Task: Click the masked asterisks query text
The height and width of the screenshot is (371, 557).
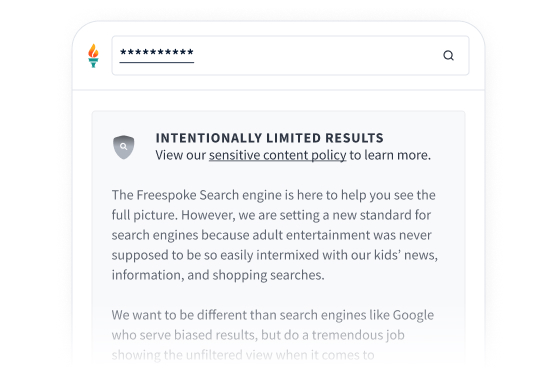Action: tap(157, 53)
